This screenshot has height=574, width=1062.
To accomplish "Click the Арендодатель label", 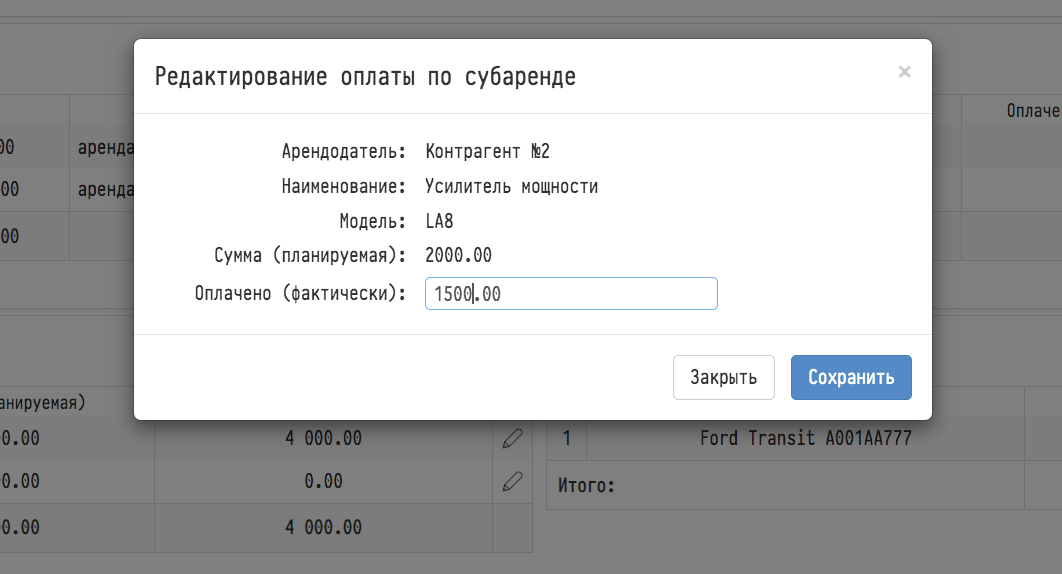I will coord(343,151).
